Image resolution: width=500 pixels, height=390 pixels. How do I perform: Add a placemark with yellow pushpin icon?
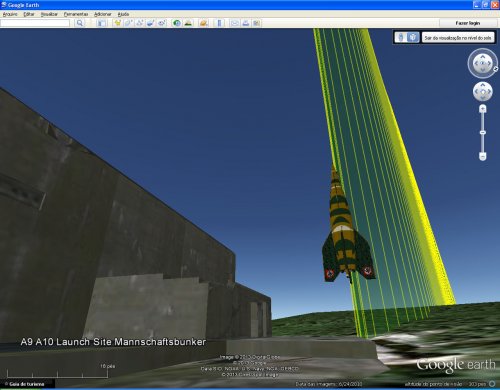point(117,23)
